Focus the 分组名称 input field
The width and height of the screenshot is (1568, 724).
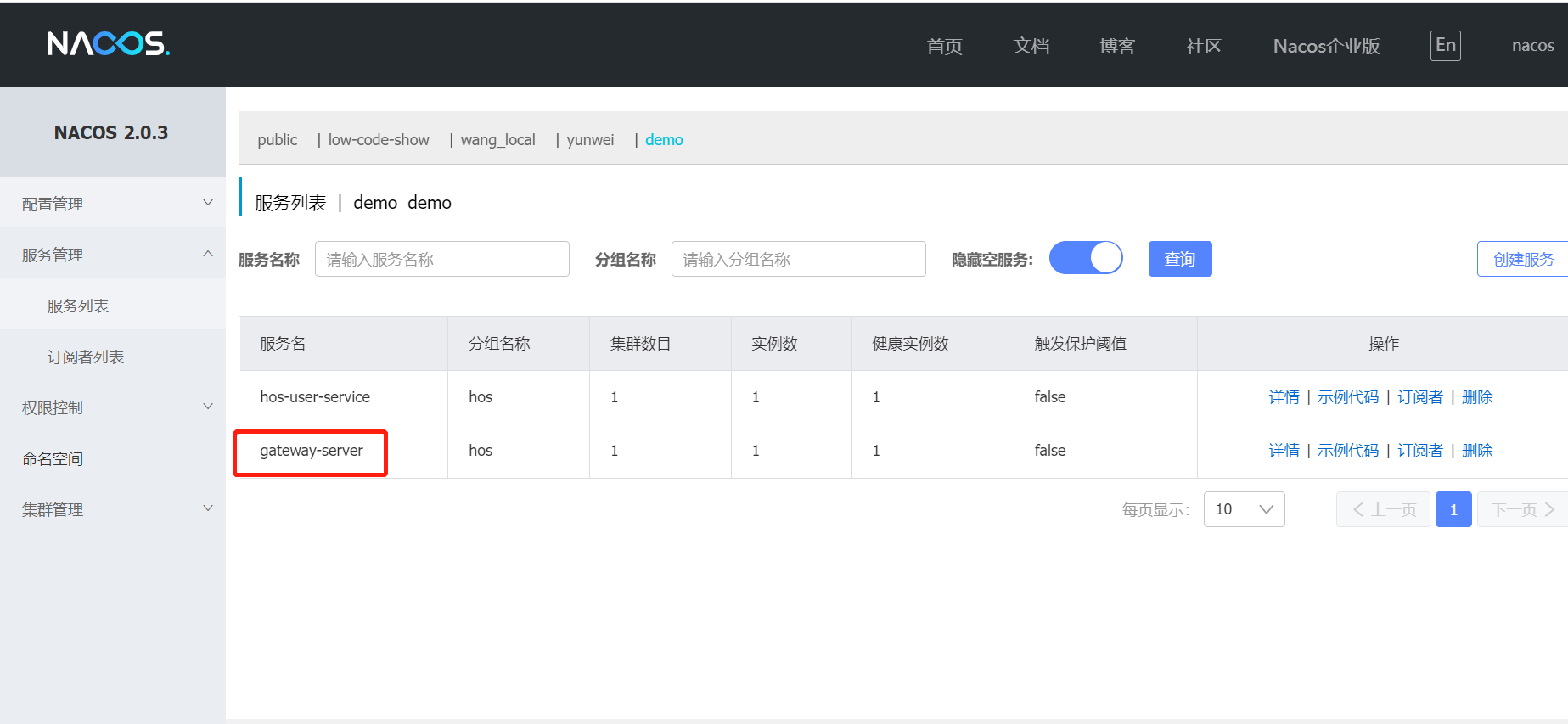click(798, 259)
